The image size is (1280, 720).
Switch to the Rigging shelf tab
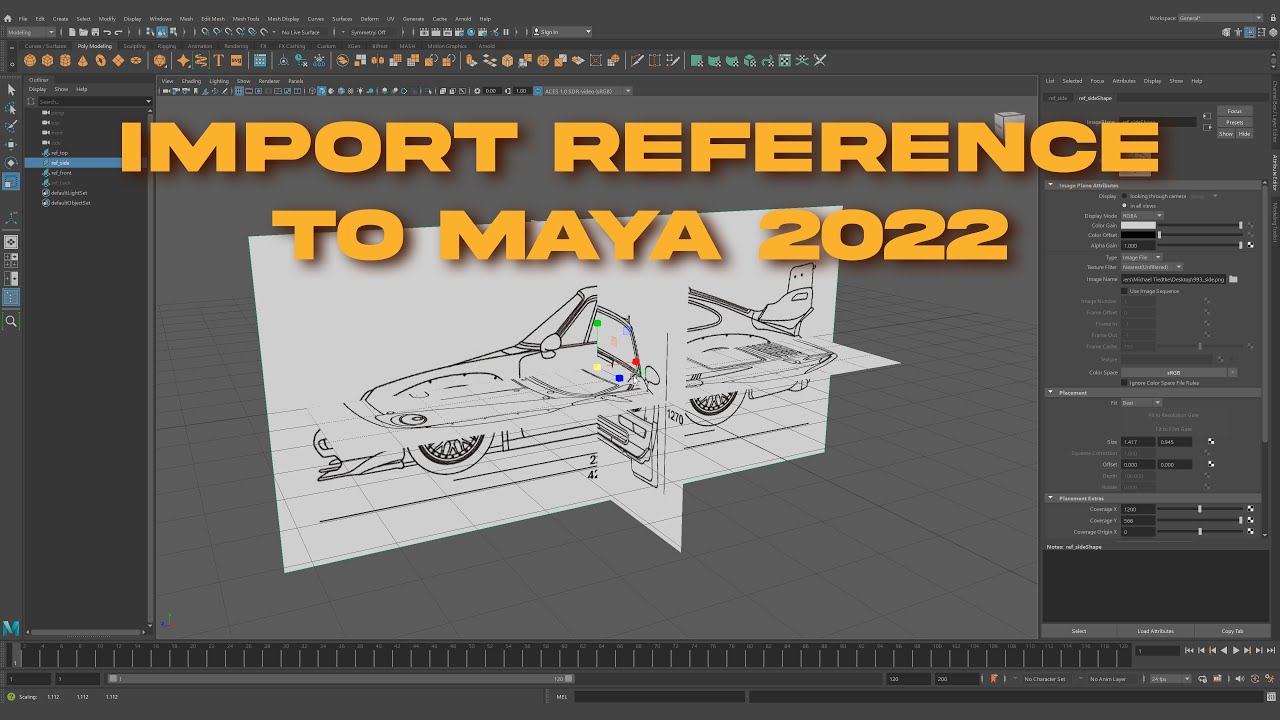(x=166, y=46)
